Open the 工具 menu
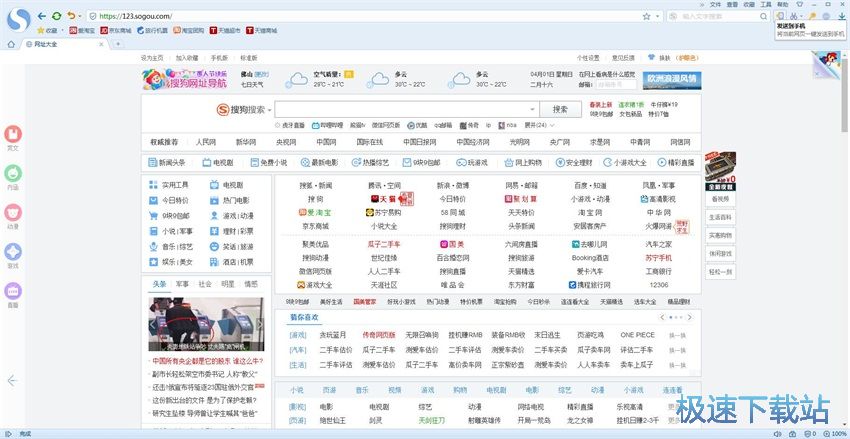 pos(766,4)
